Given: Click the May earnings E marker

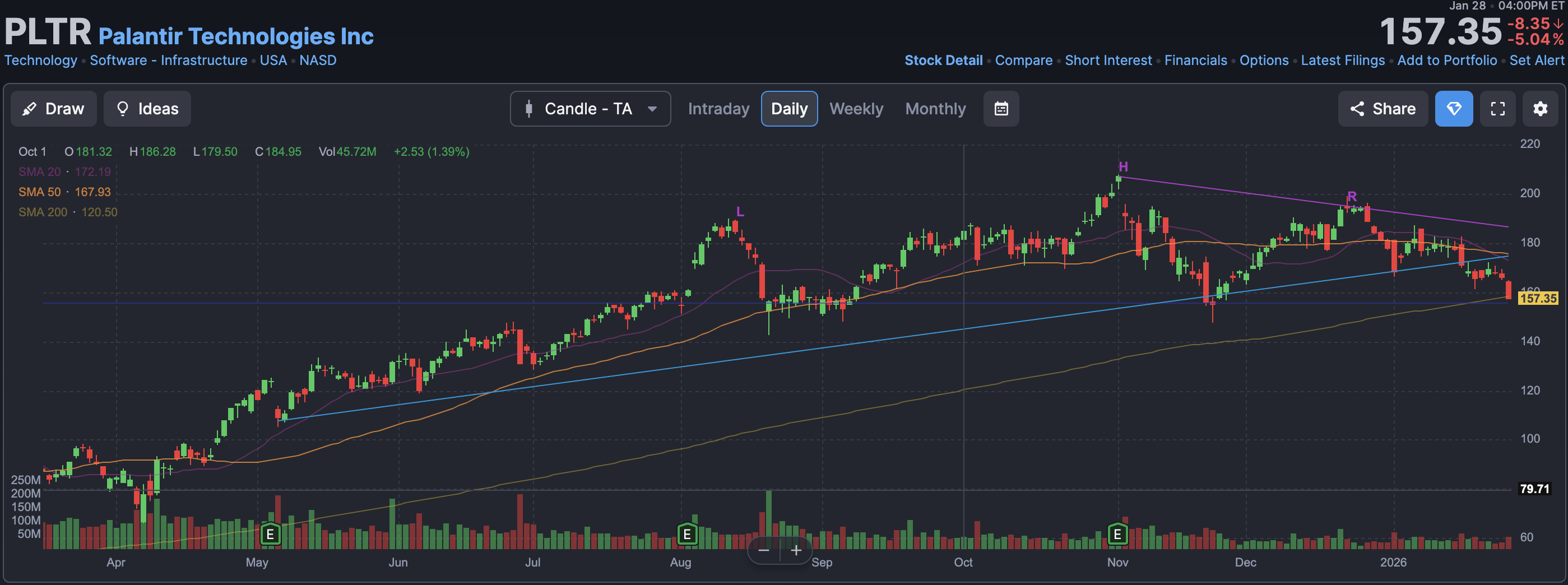Looking at the screenshot, I should pyautogui.click(x=270, y=535).
